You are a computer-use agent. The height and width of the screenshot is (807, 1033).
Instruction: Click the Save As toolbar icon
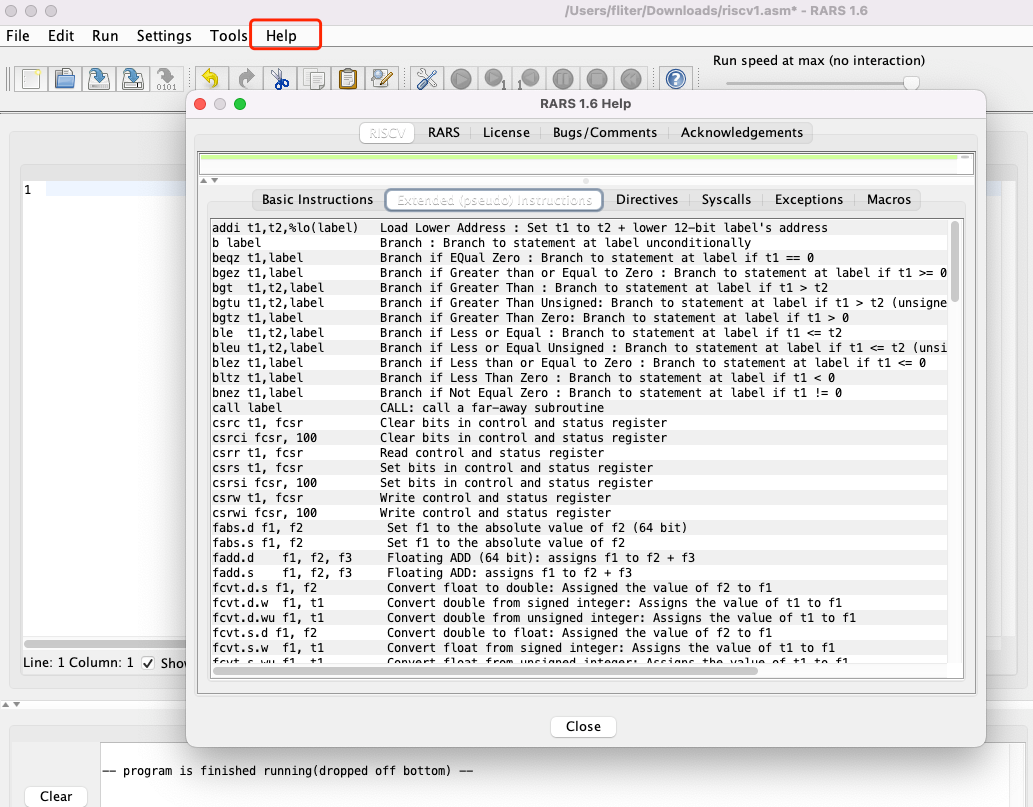(x=133, y=79)
